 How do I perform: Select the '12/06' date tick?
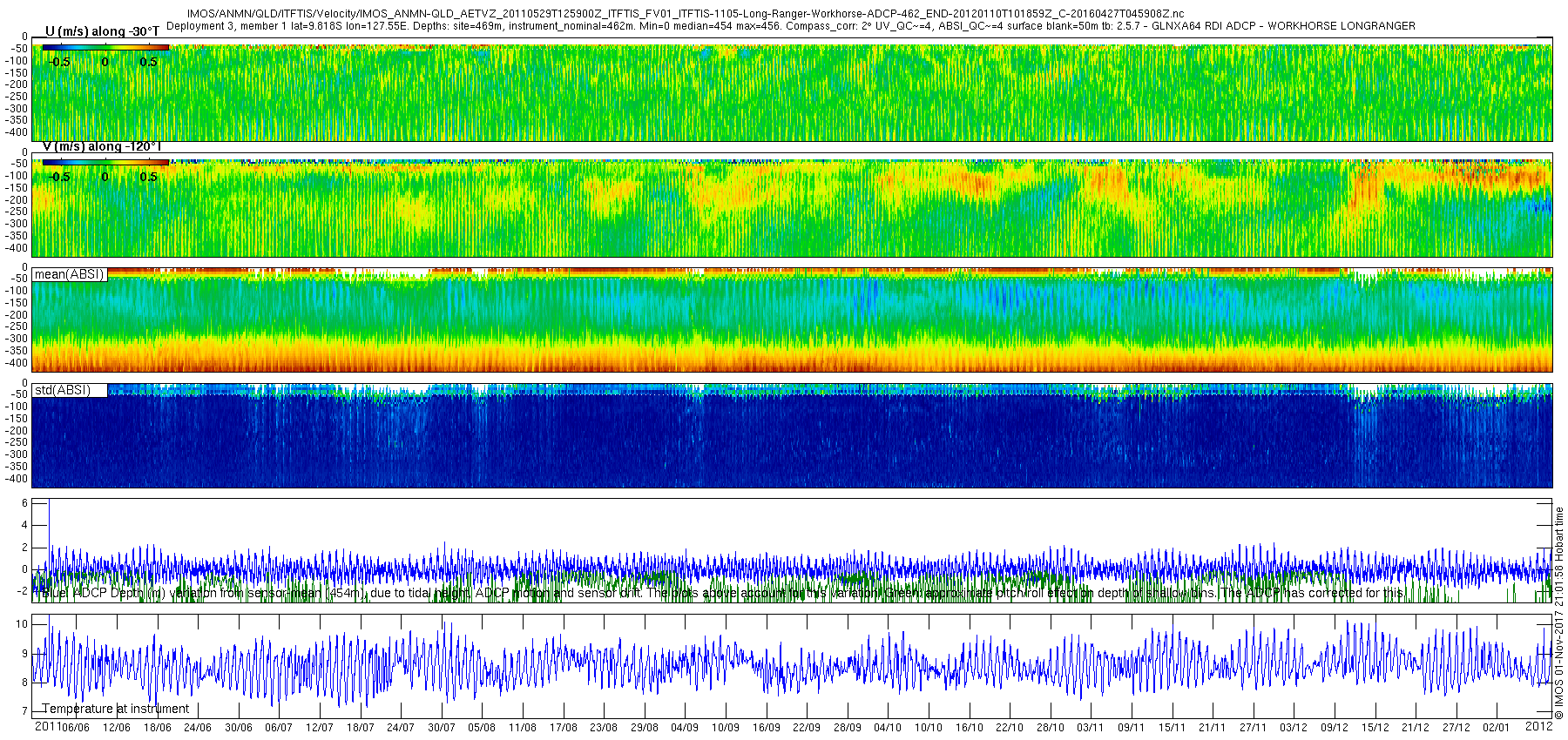(x=116, y=728)
